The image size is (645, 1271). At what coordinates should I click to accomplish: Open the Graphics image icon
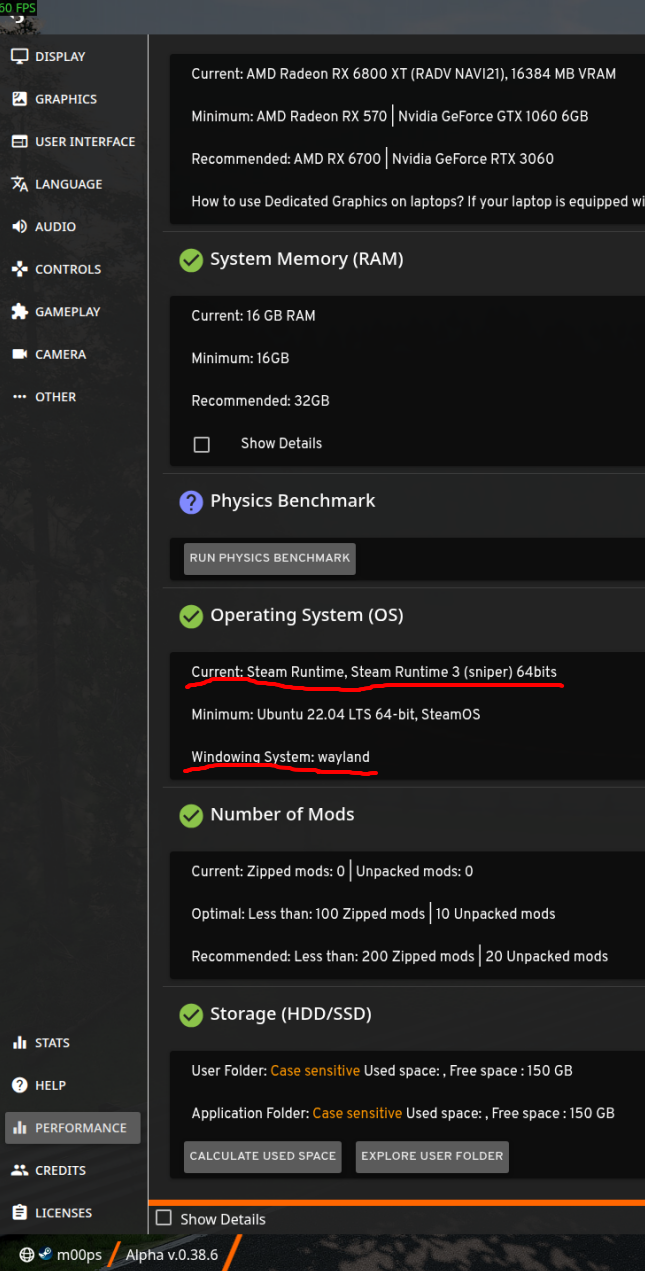tap(19, 99)
